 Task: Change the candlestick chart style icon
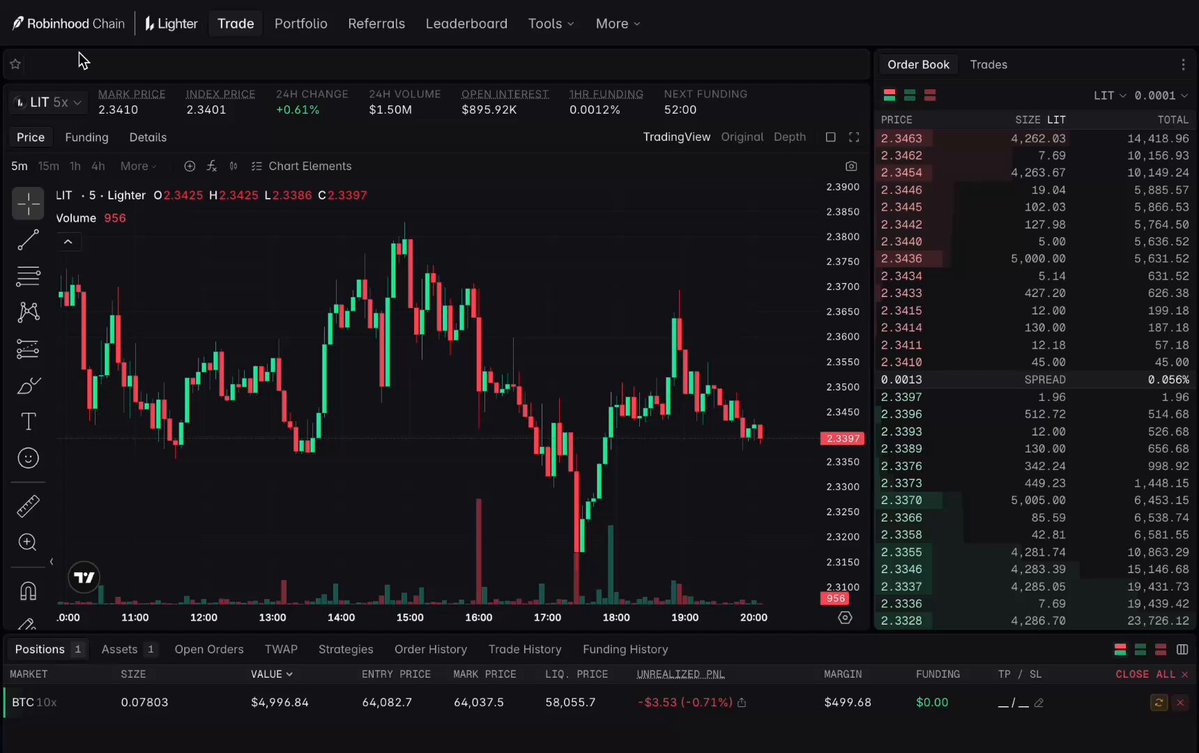pos(233,166)
